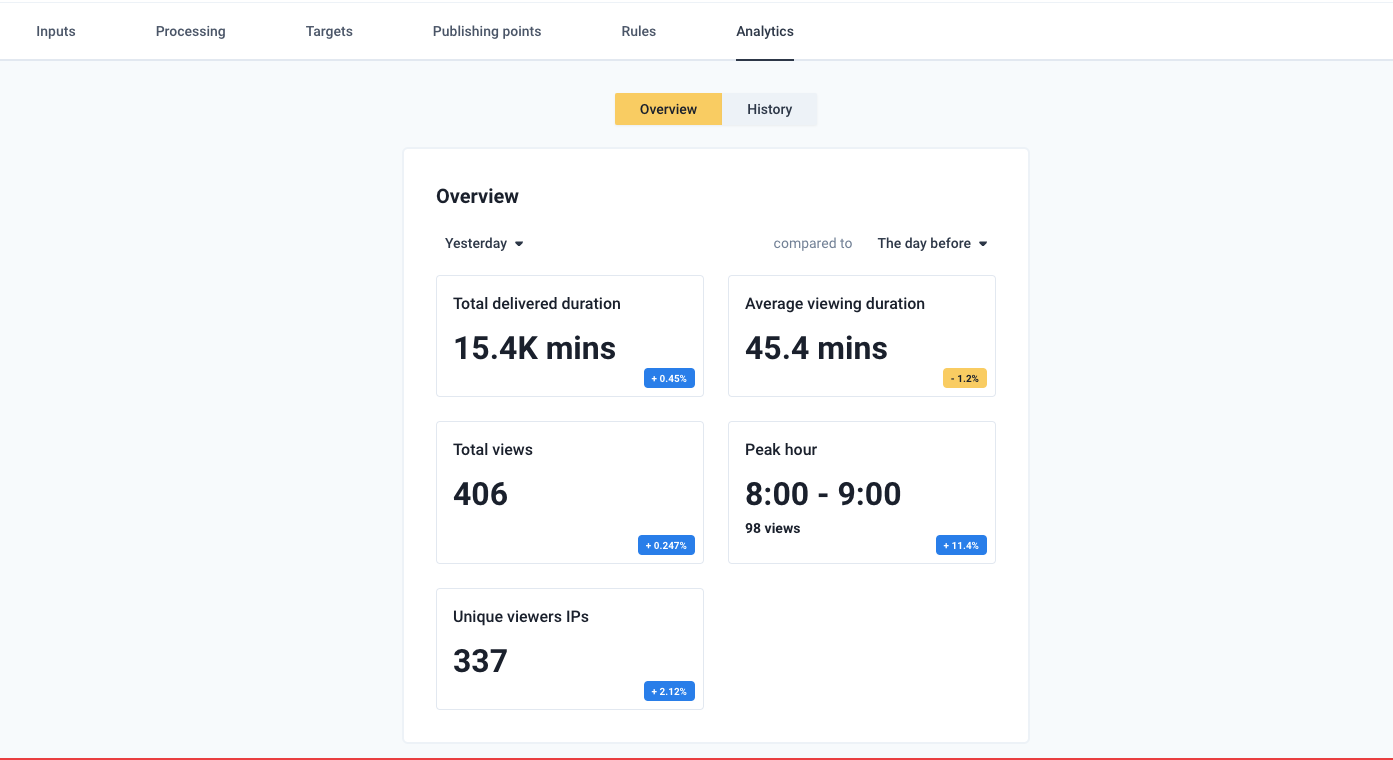Click the 'Total delivered duration' label

click(537, 304)
